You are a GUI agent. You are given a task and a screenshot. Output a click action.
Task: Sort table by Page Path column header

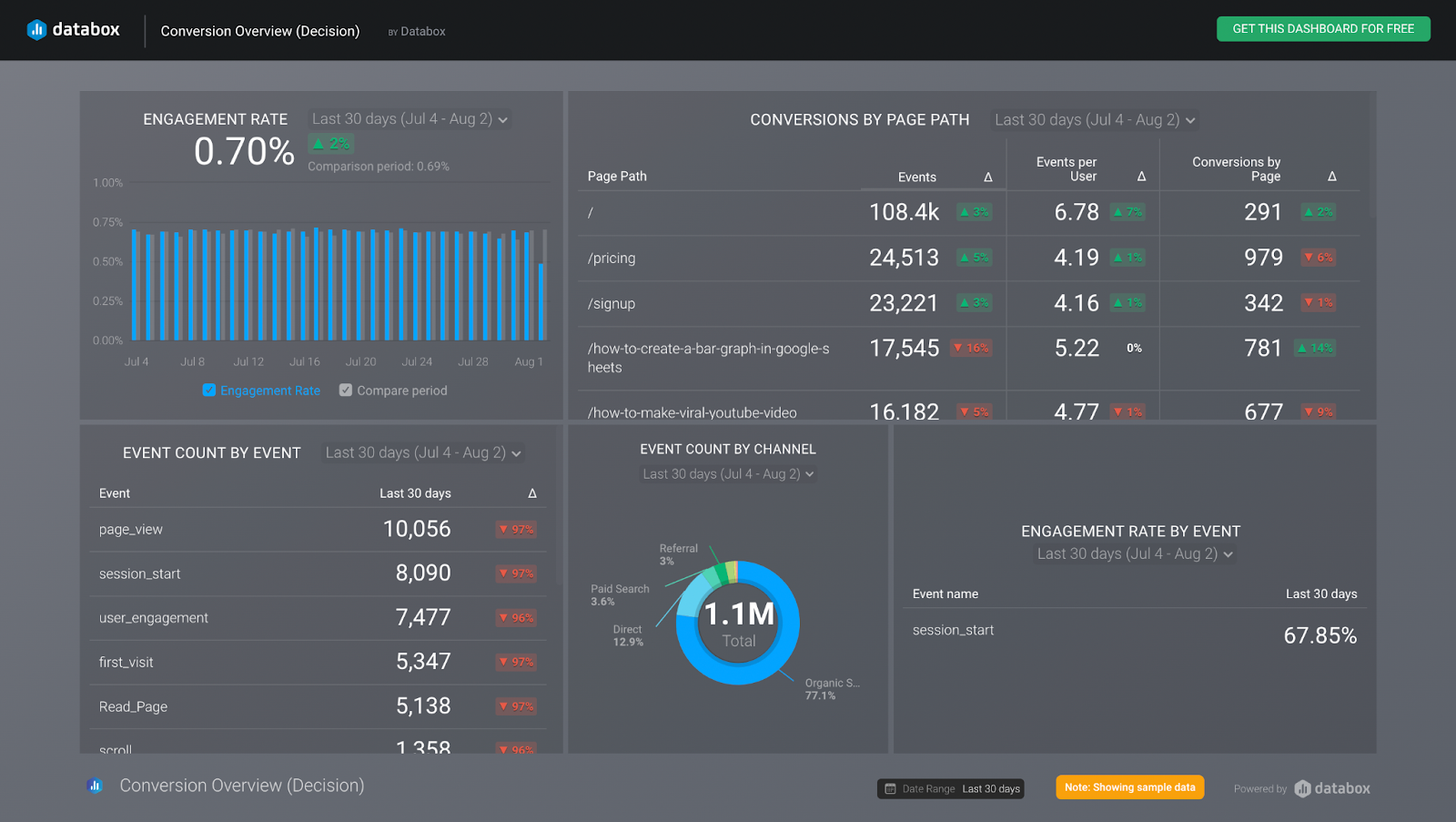617,177
